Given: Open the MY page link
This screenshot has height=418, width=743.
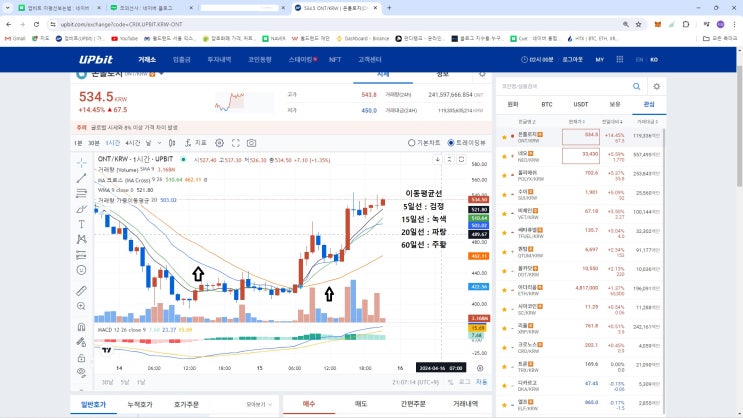Looking at the screenshot, I should point(599,59).
